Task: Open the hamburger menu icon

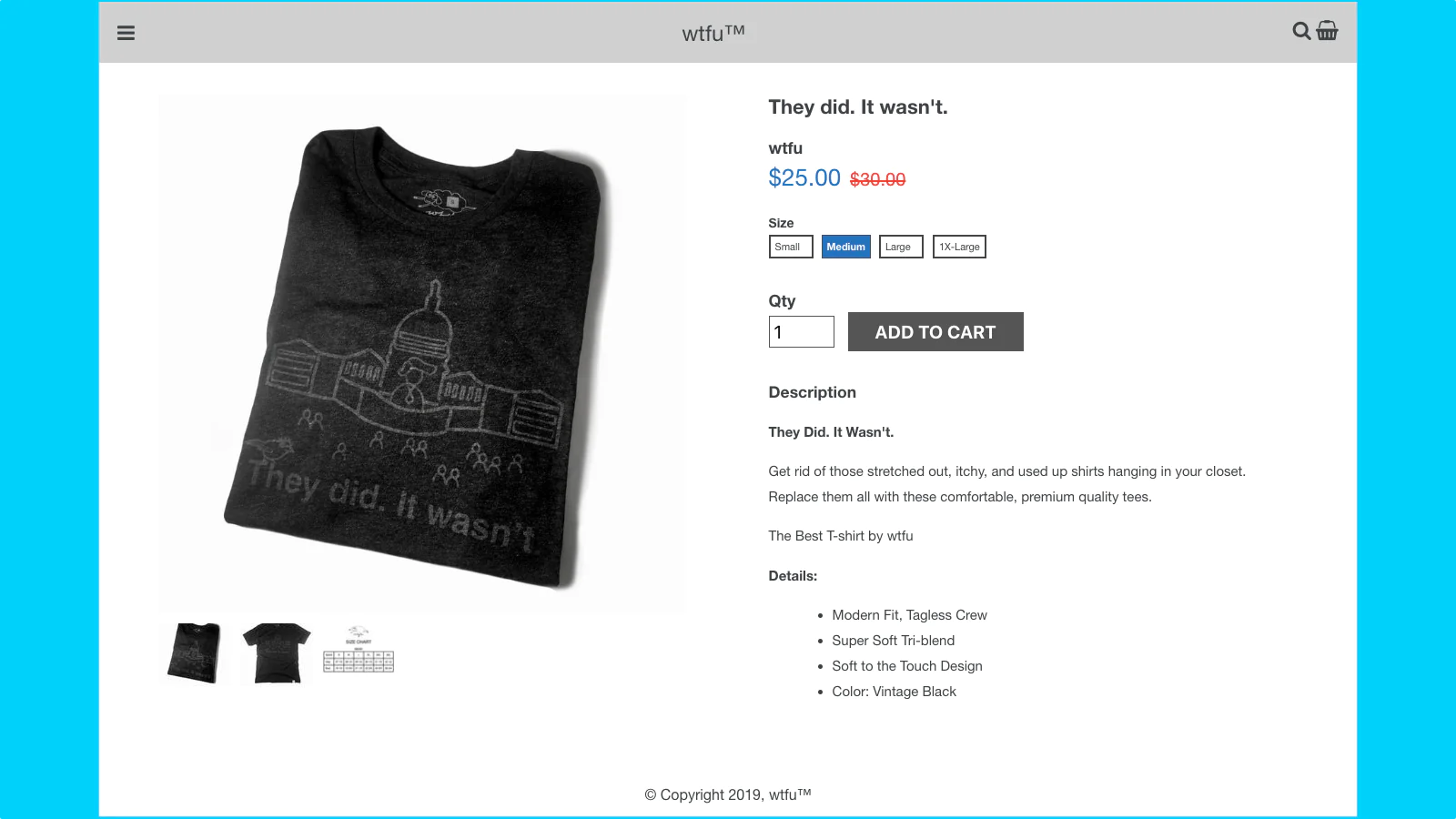Action: pos(126,33)
